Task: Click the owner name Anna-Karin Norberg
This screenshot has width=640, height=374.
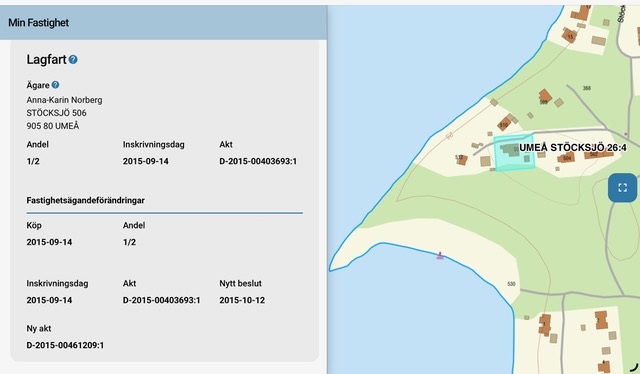Action: (64, 100)
